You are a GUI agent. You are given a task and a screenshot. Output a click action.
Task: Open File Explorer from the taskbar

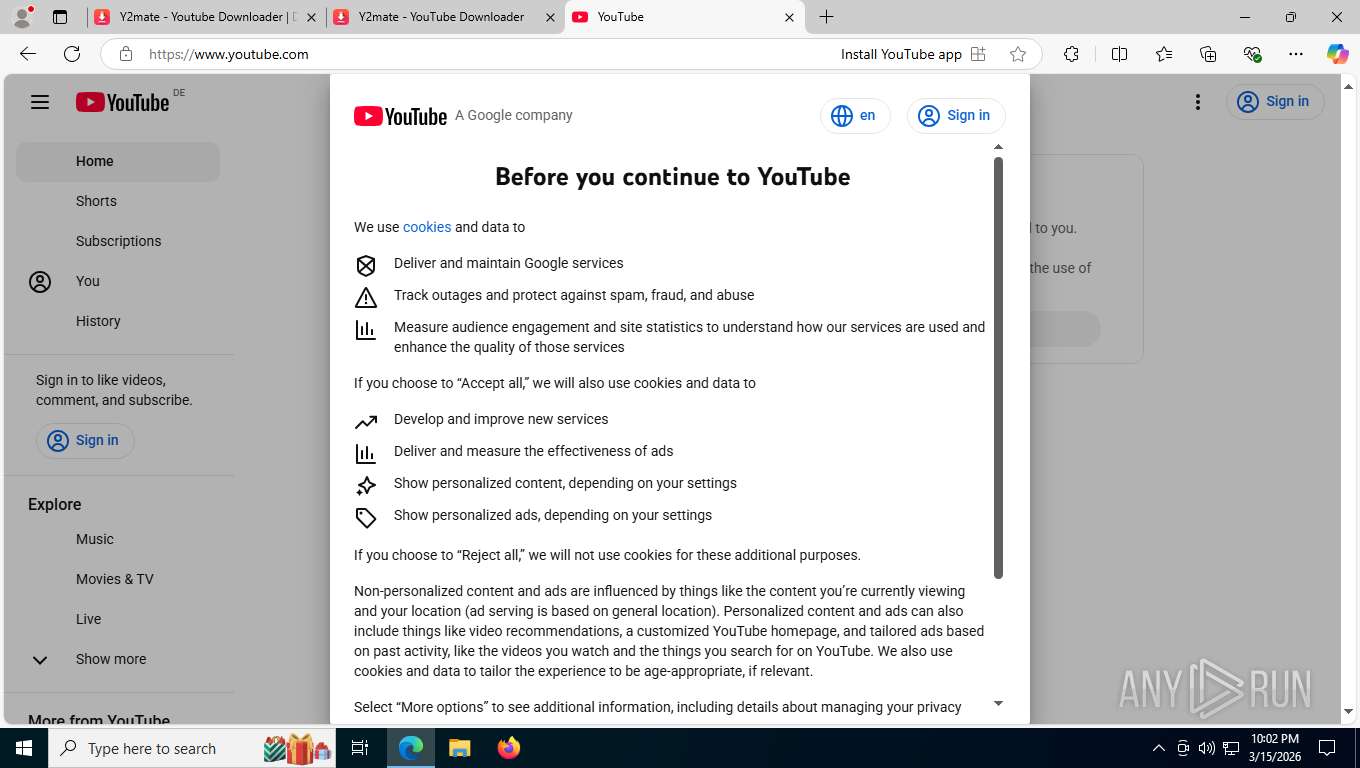[459, 748]
